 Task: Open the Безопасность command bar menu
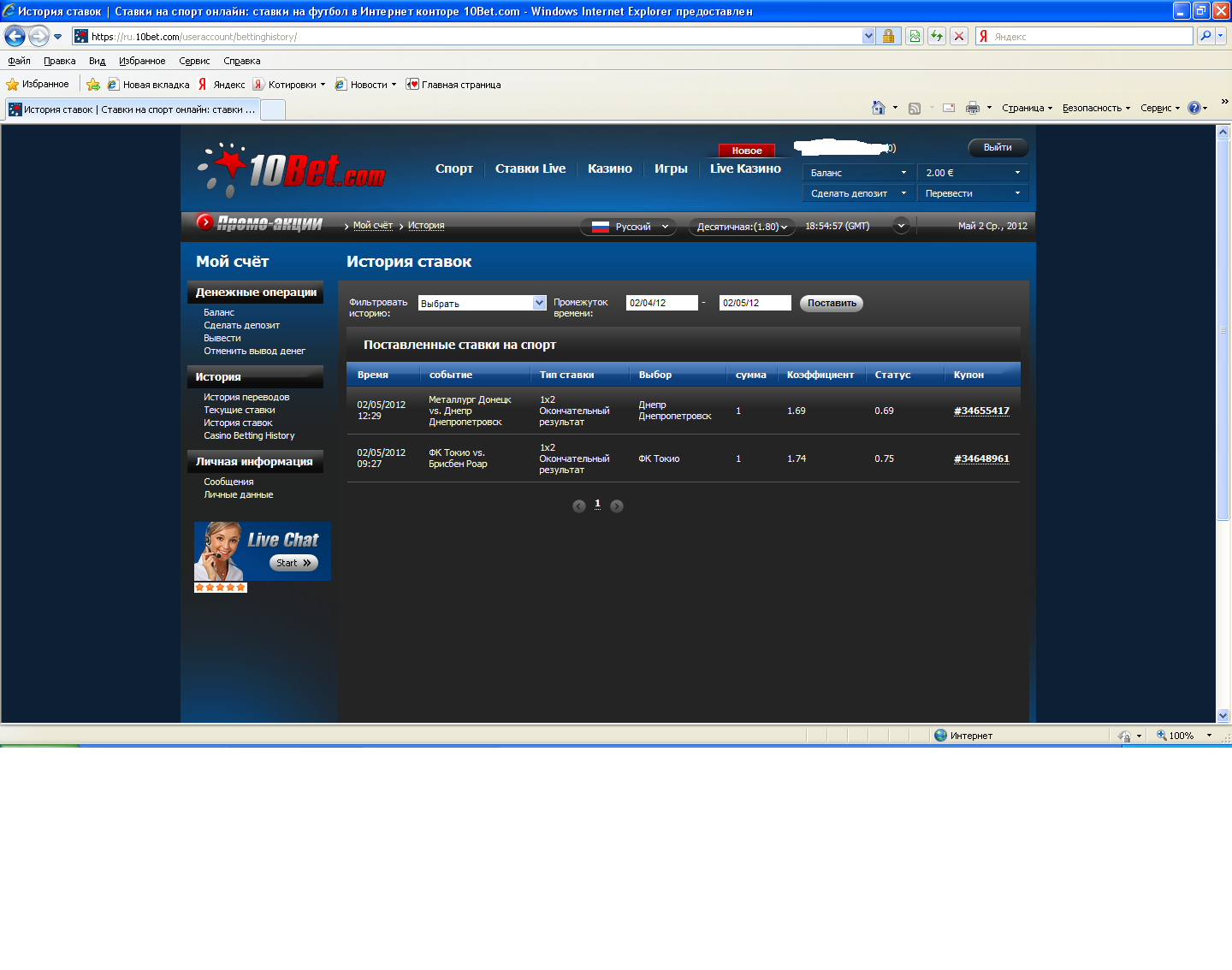[x=1096, y=108]
